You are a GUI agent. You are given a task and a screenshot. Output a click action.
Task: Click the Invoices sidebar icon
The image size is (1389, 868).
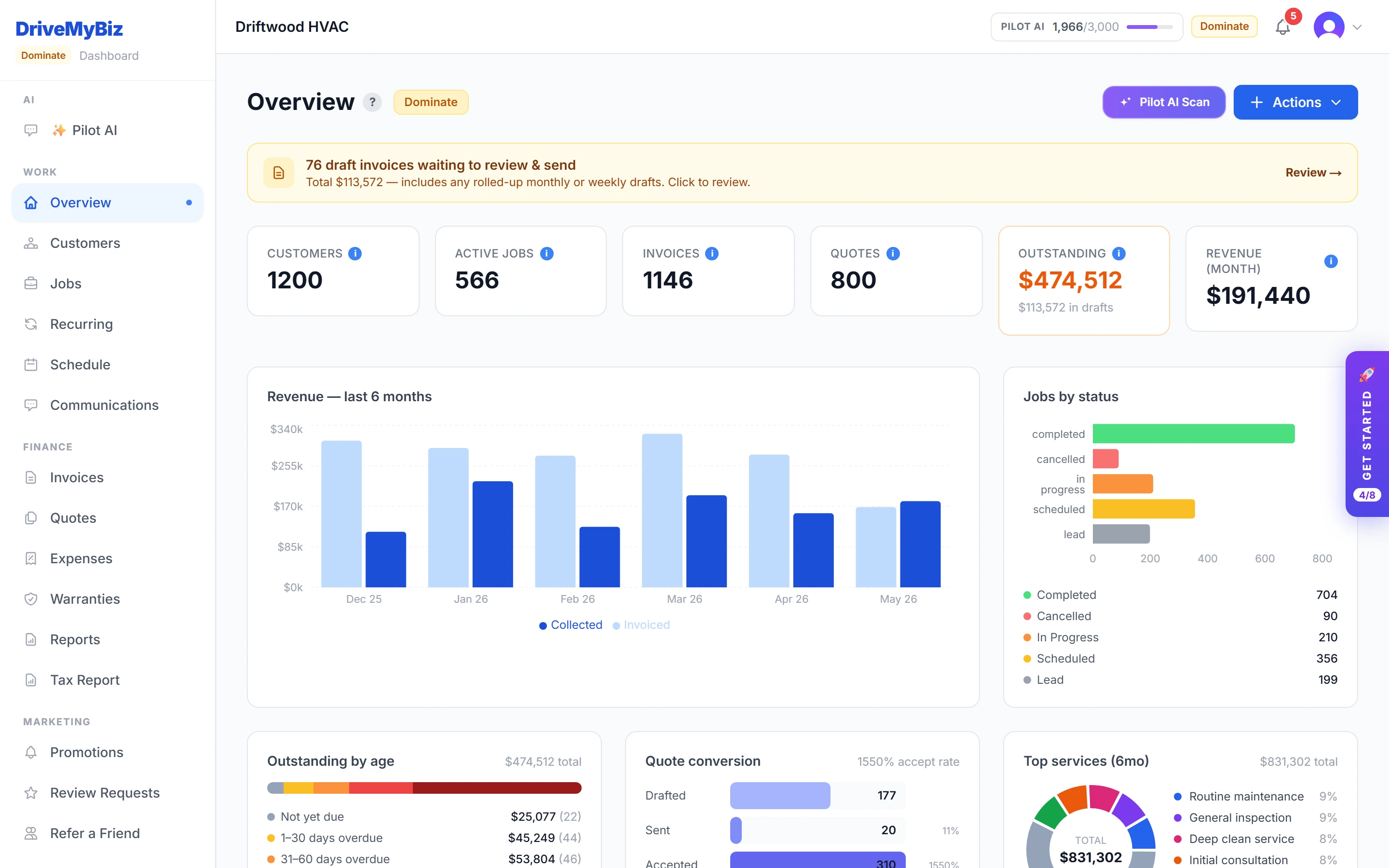pyautogui.click(x=31, y=477)
